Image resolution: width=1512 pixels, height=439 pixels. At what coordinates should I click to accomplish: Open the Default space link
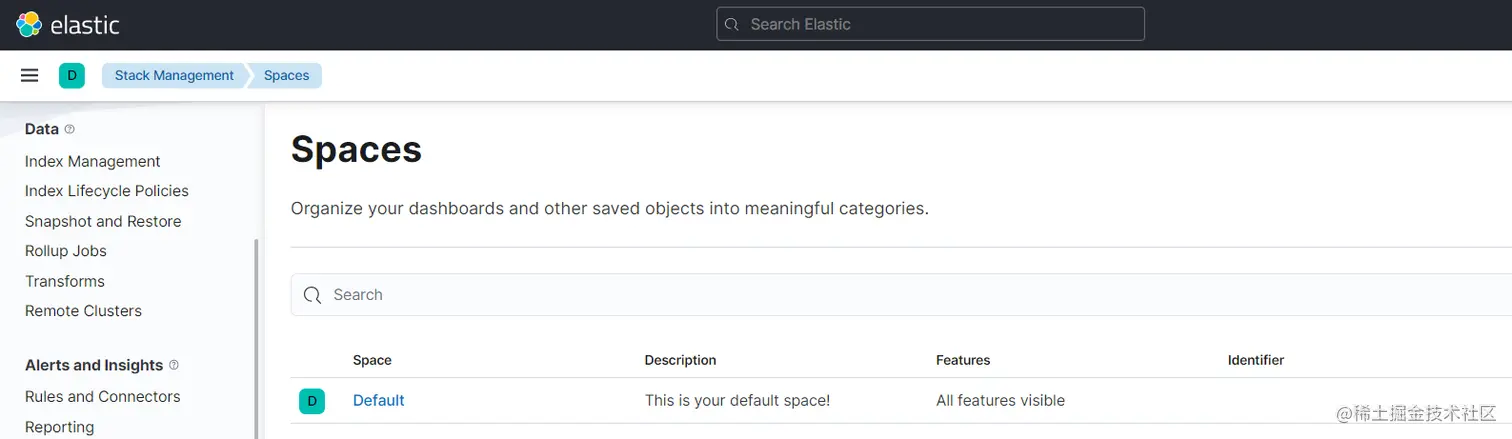379,401
